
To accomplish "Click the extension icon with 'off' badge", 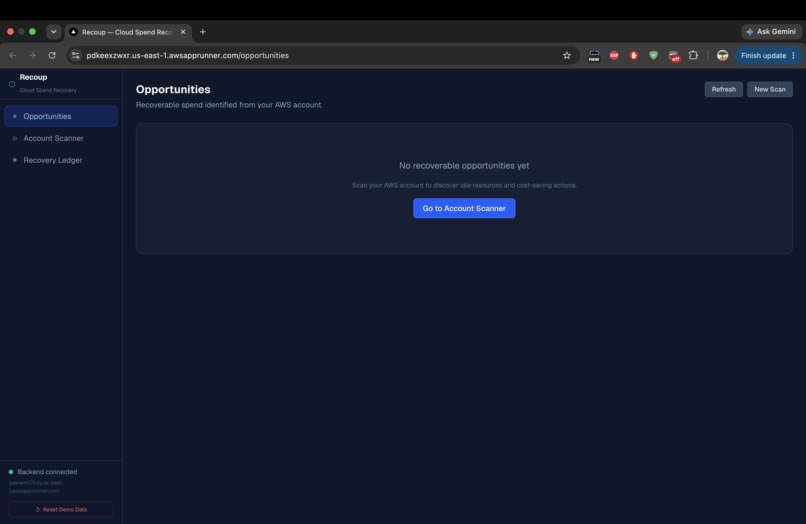I will (674, 56).
